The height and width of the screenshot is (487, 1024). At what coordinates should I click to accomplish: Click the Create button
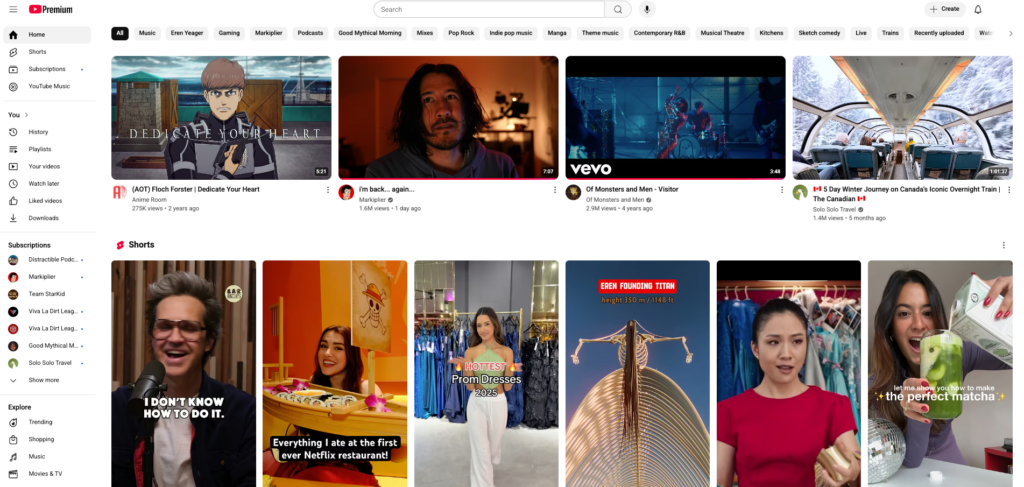(944, 9)
